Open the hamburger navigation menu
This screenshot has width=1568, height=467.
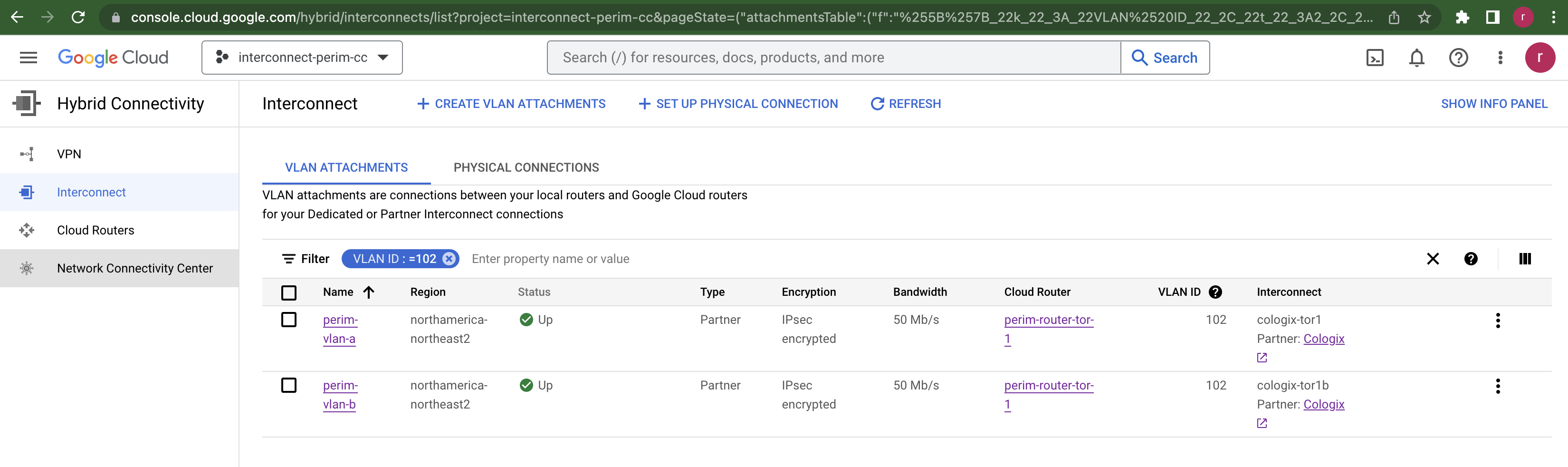tap(28, 57)
